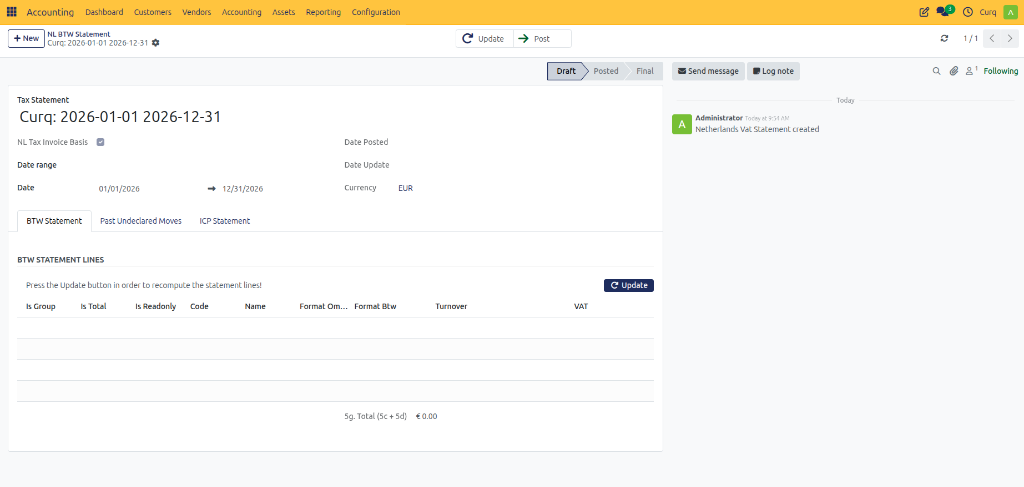Click the Accounting app name
The height and width of the screenshot is (487, 1024).
pos(50,12)
